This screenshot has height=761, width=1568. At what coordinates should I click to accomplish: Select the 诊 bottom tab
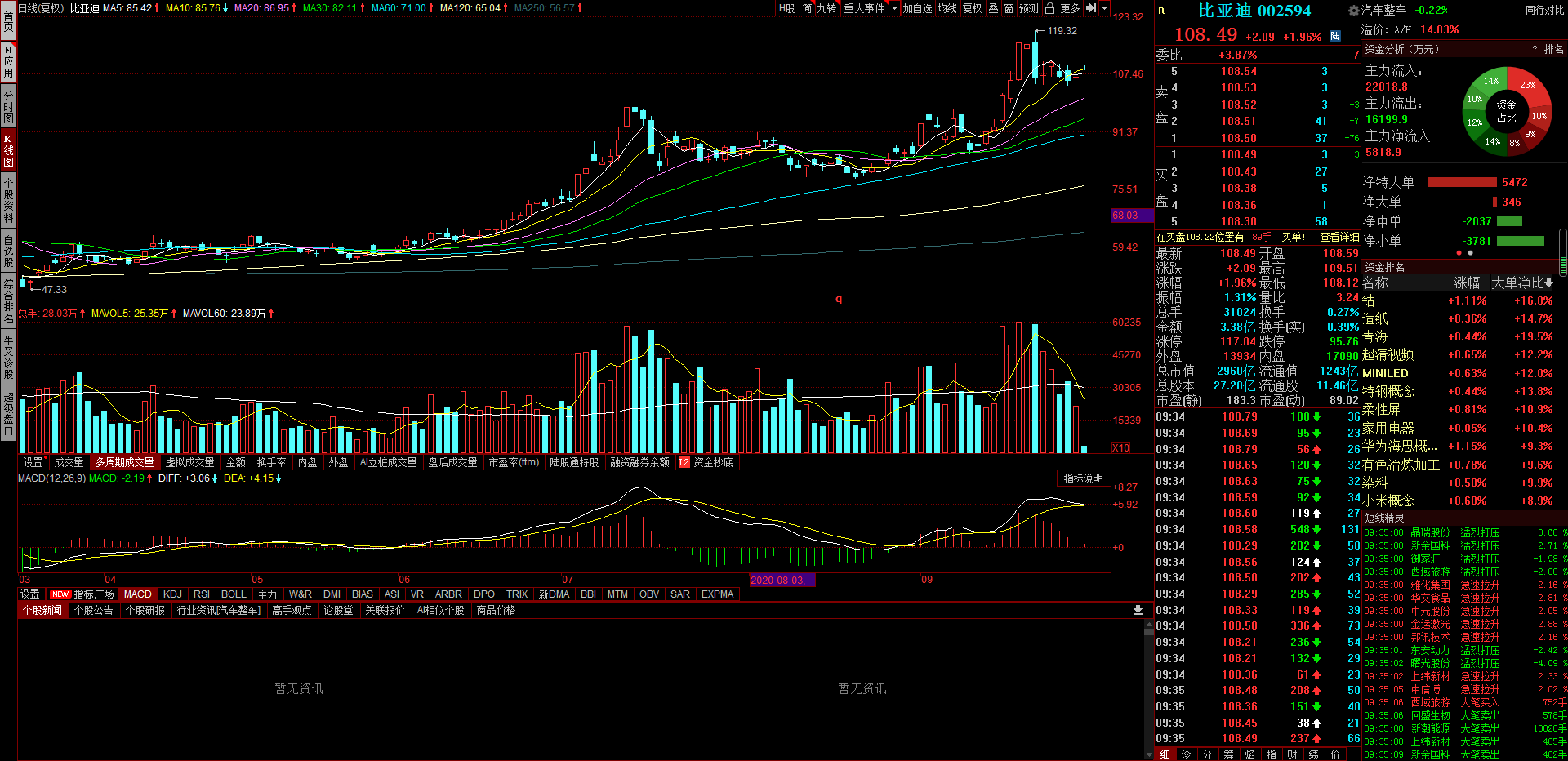pos(1187,754)
